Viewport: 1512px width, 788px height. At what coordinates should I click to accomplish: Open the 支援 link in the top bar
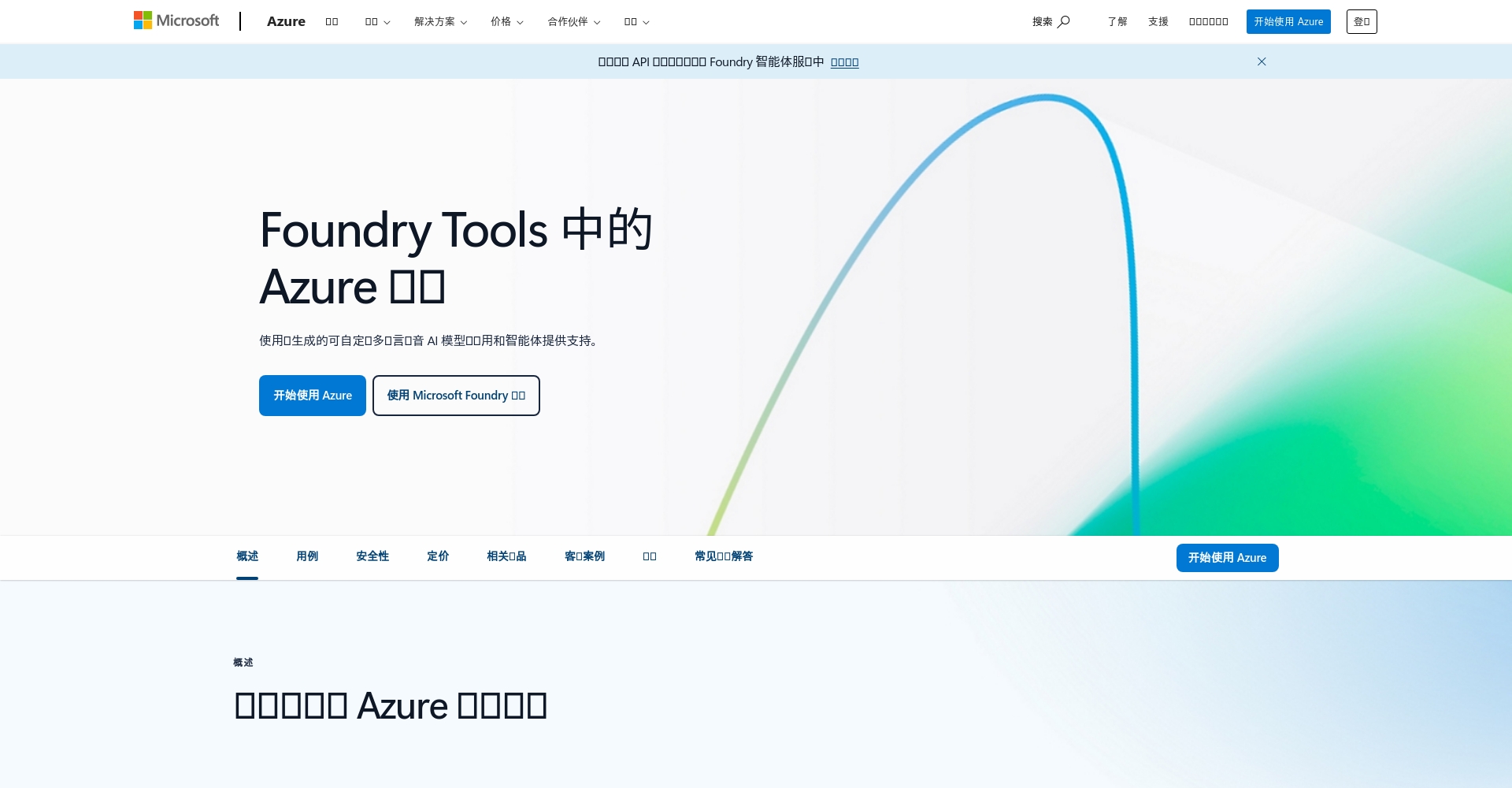point(1158,22)
